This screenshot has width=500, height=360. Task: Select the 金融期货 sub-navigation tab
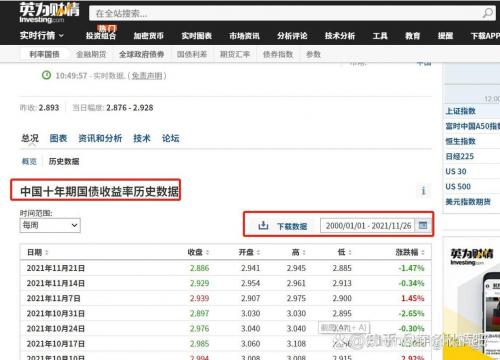[91, 54]
